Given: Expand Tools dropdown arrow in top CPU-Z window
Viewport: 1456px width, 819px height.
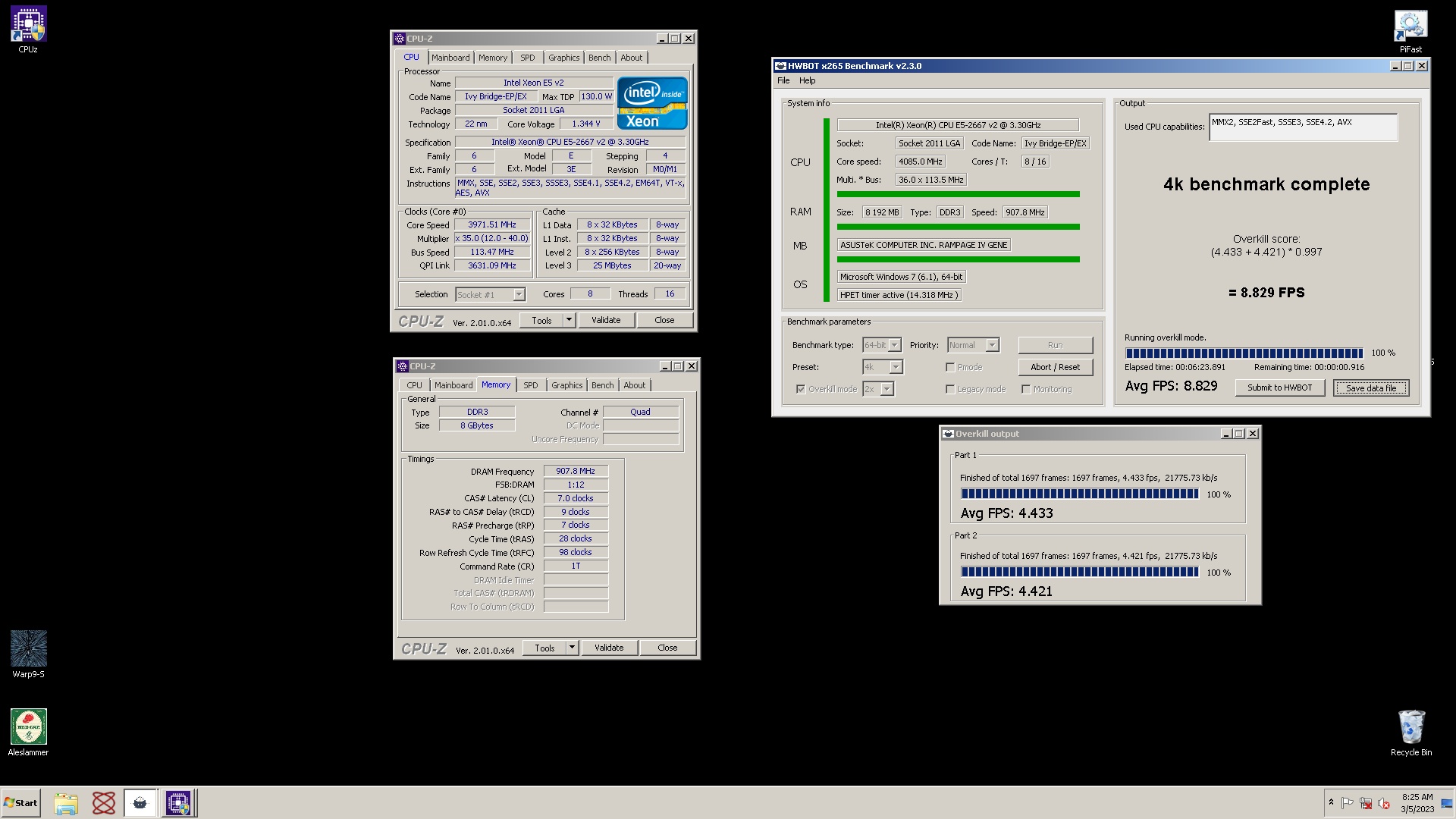Looking at the screenshot, I should pos(569,320).
